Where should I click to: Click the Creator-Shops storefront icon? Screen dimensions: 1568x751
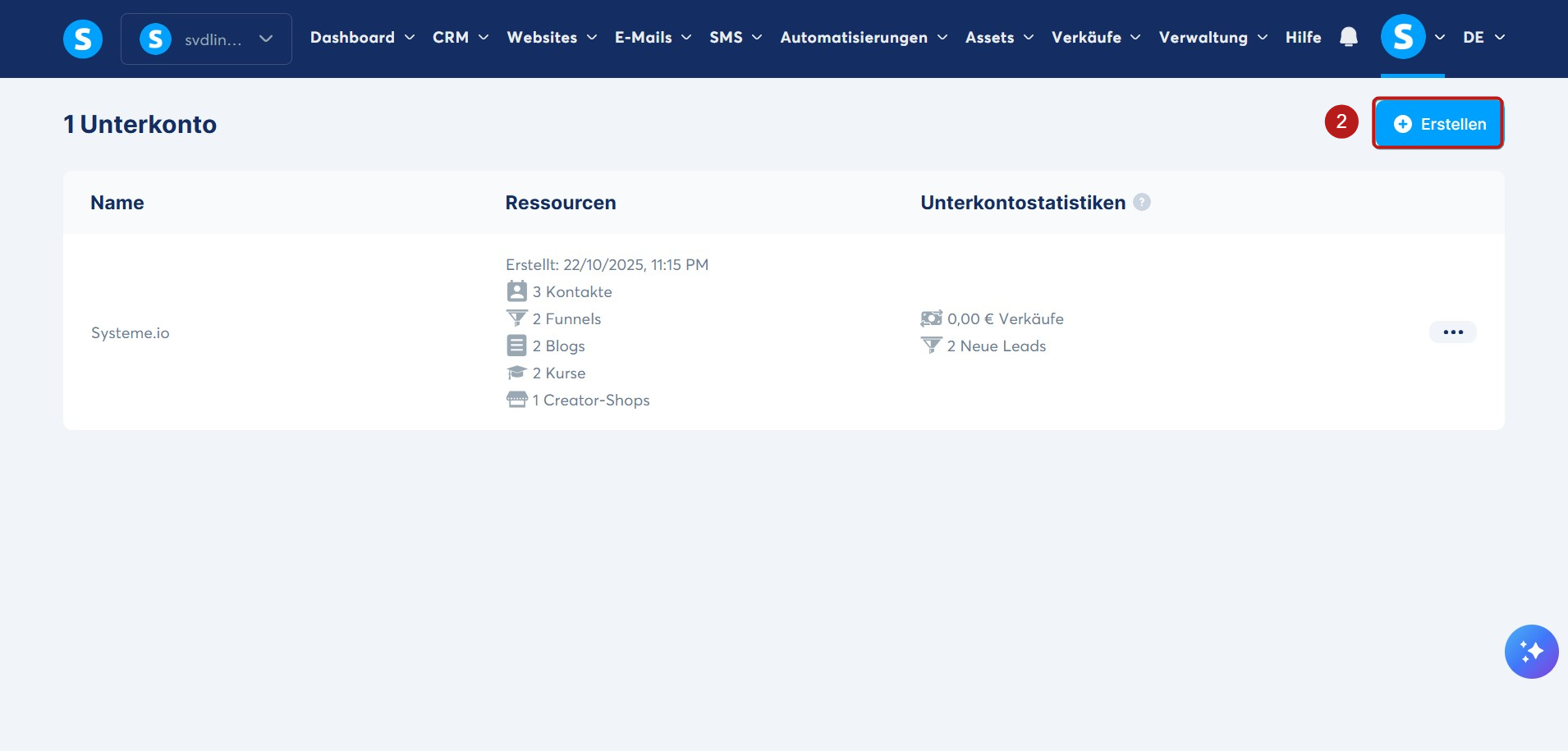point(516,400)
